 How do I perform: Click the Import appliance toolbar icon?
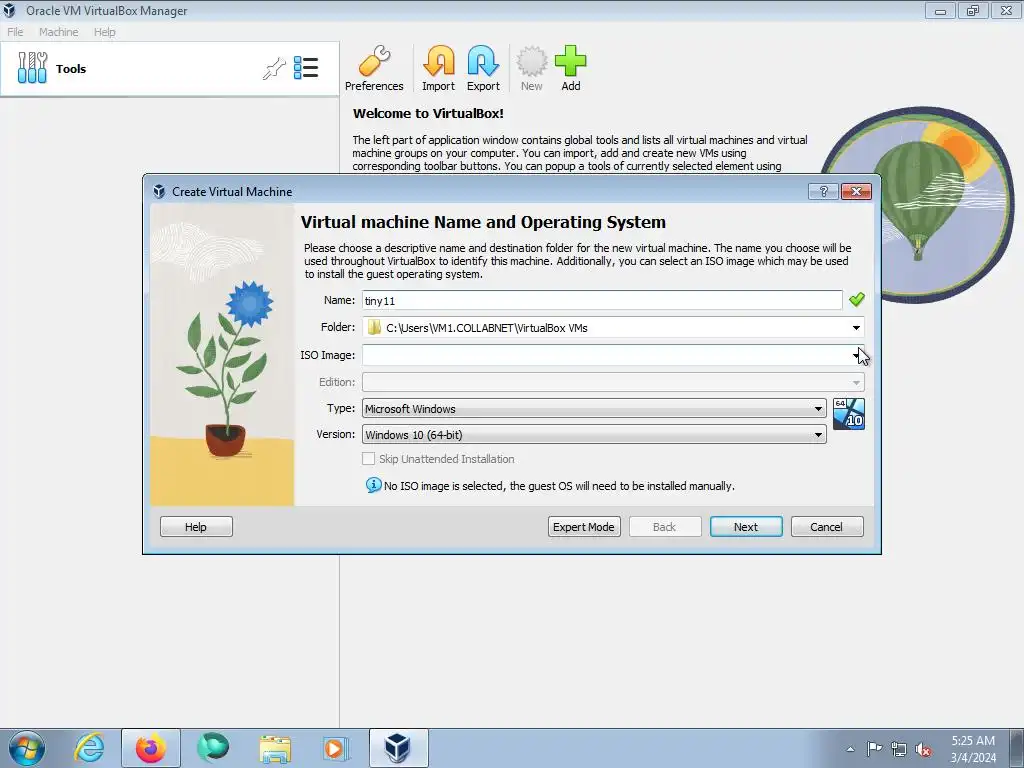pos(438,69)
